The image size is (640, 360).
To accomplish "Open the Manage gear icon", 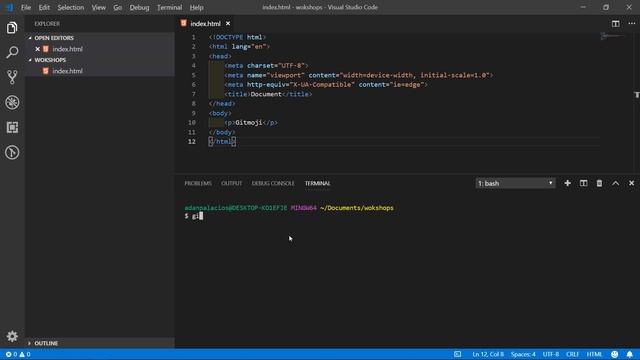I will [12, 336].
